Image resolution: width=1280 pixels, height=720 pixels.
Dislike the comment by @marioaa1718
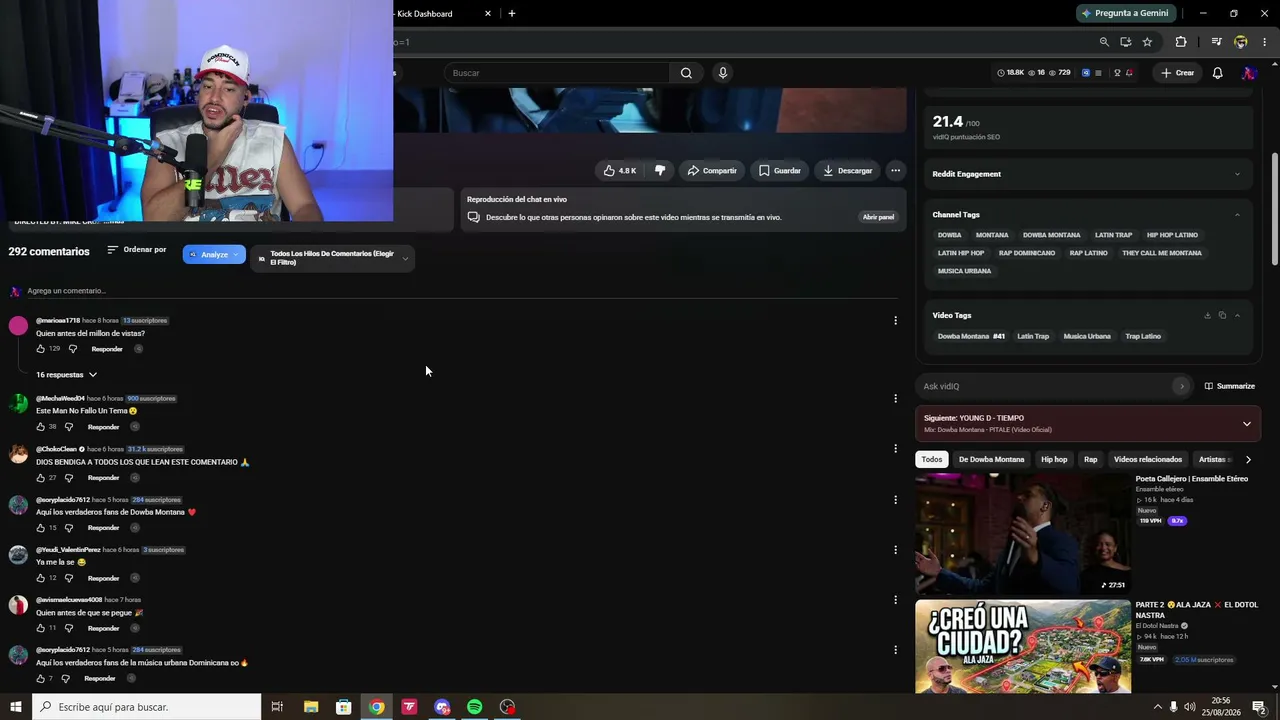click(x=72, y=349)
